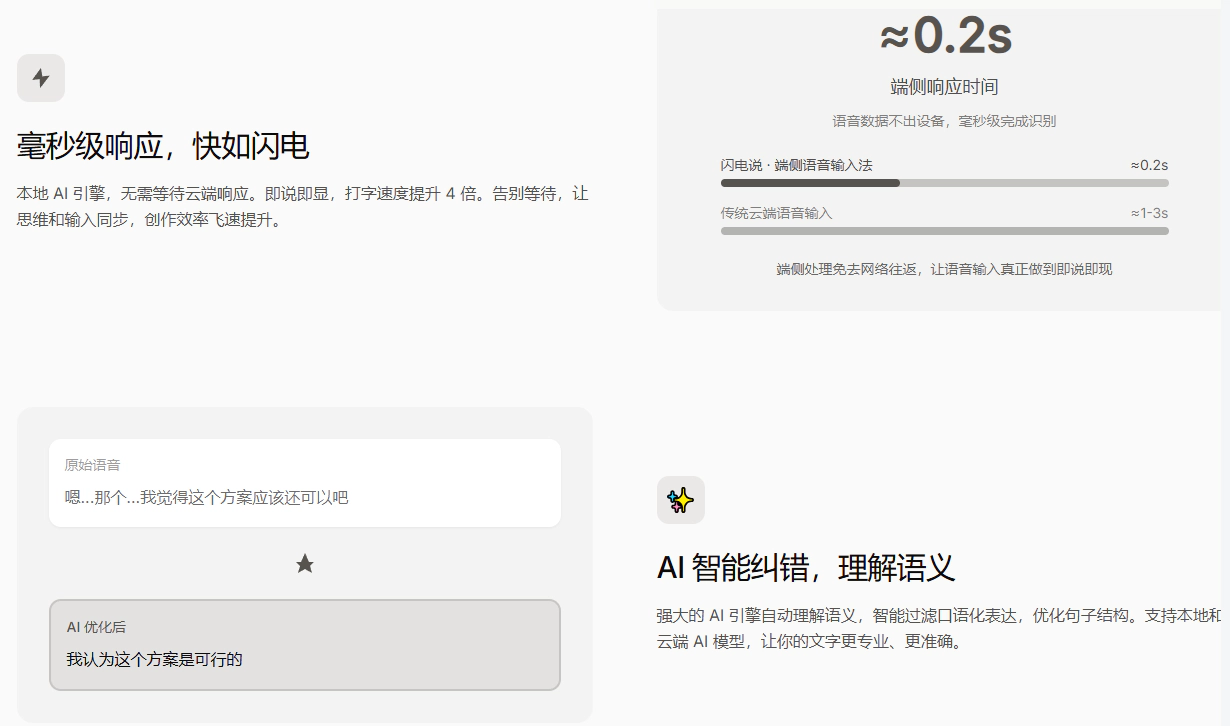Click the star icon between voice cards

[x=305, y=564]
